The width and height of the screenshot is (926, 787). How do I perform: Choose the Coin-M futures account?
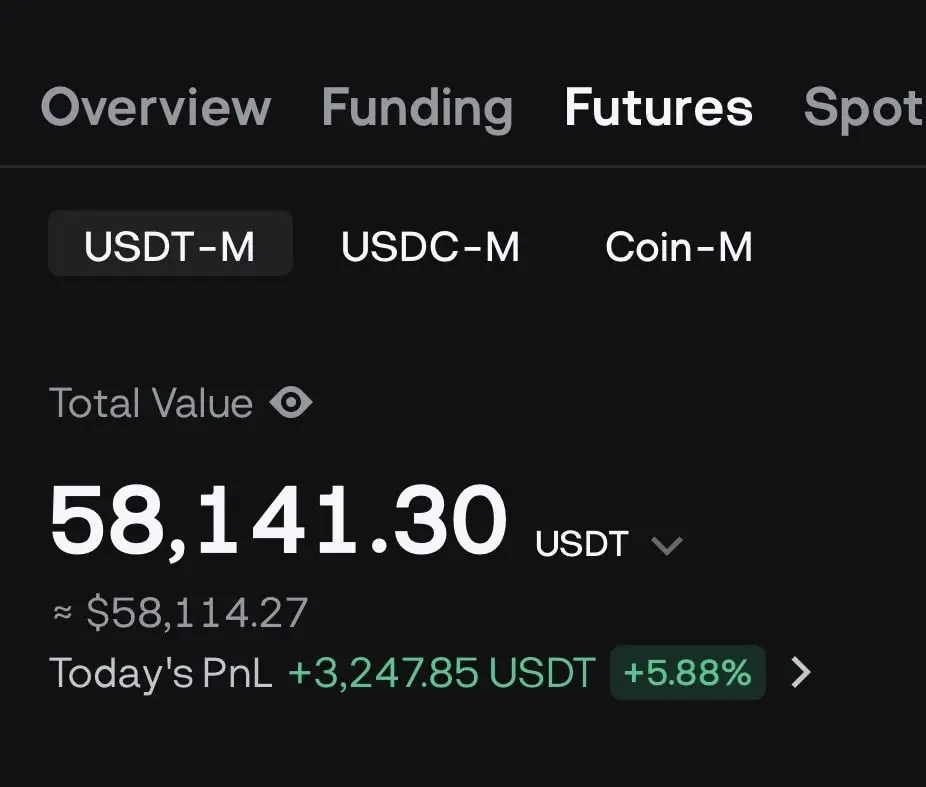click(679, 246)
